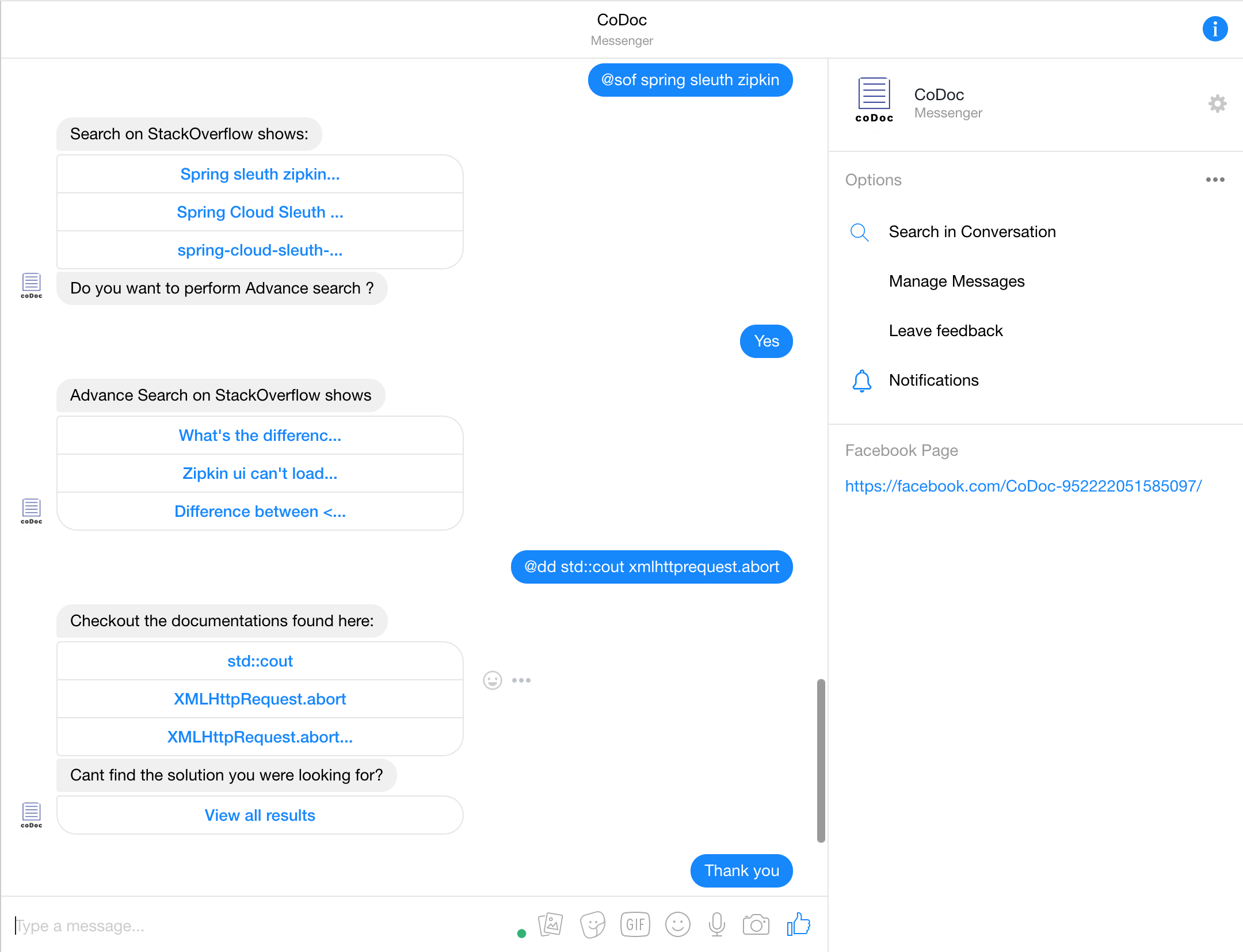
Task: Send a thumbs-up like
Action: [799, 925]
